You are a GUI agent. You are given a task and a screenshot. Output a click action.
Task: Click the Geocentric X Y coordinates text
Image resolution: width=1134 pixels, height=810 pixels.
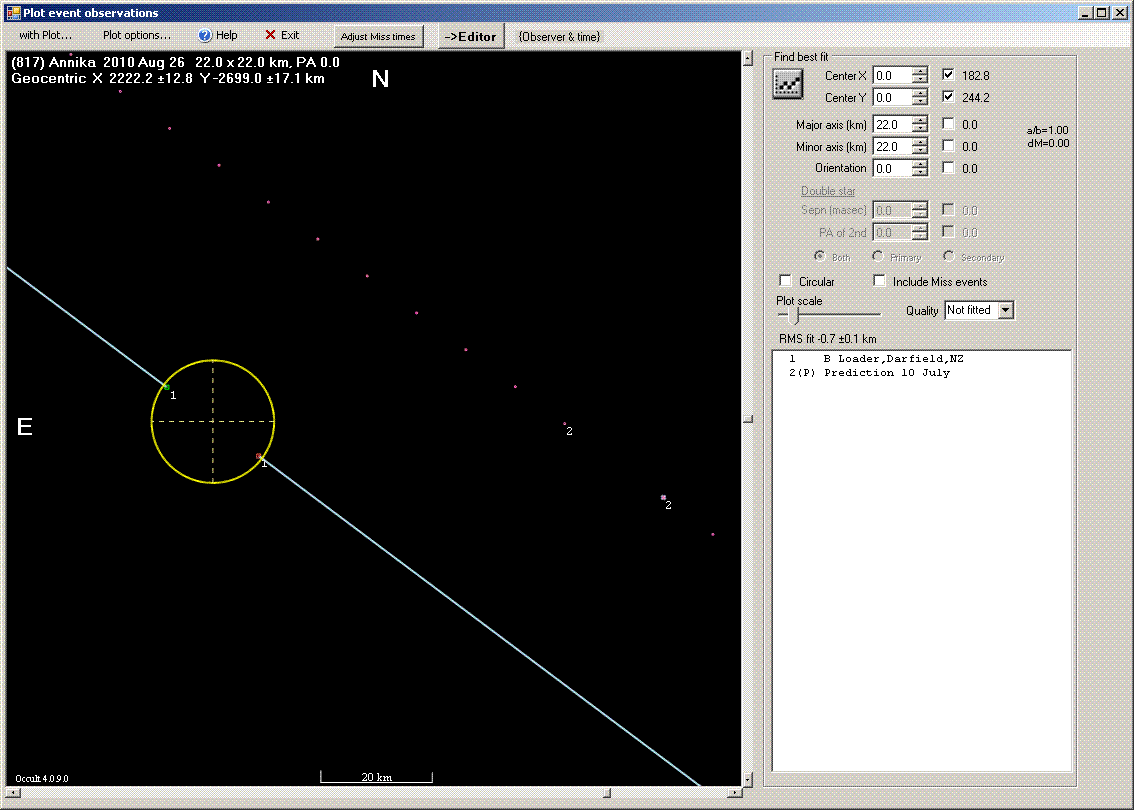[168, 79]
